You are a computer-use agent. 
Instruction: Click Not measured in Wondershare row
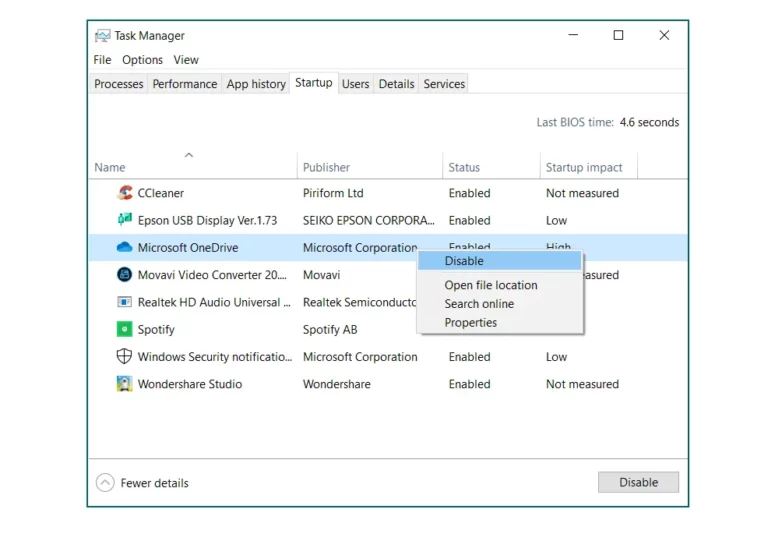(582, 384)
